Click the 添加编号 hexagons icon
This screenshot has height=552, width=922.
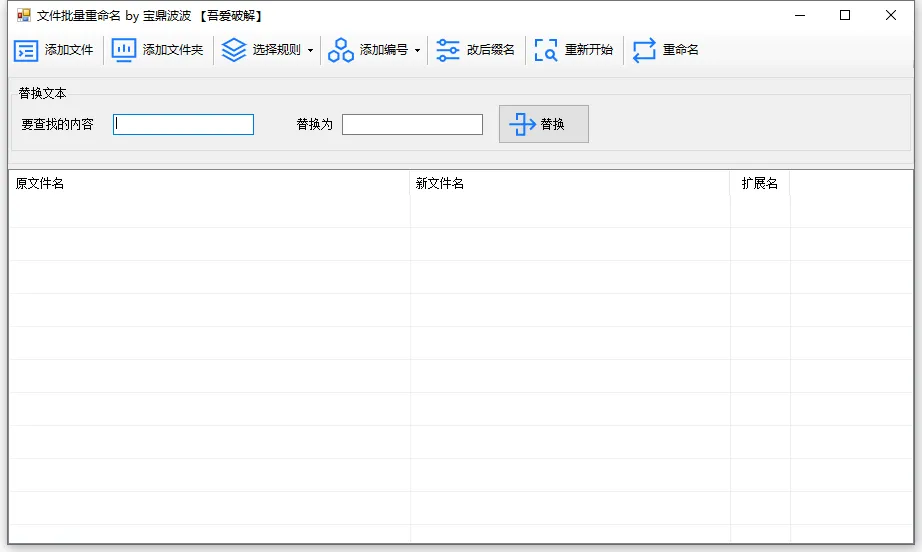(340, 50)
